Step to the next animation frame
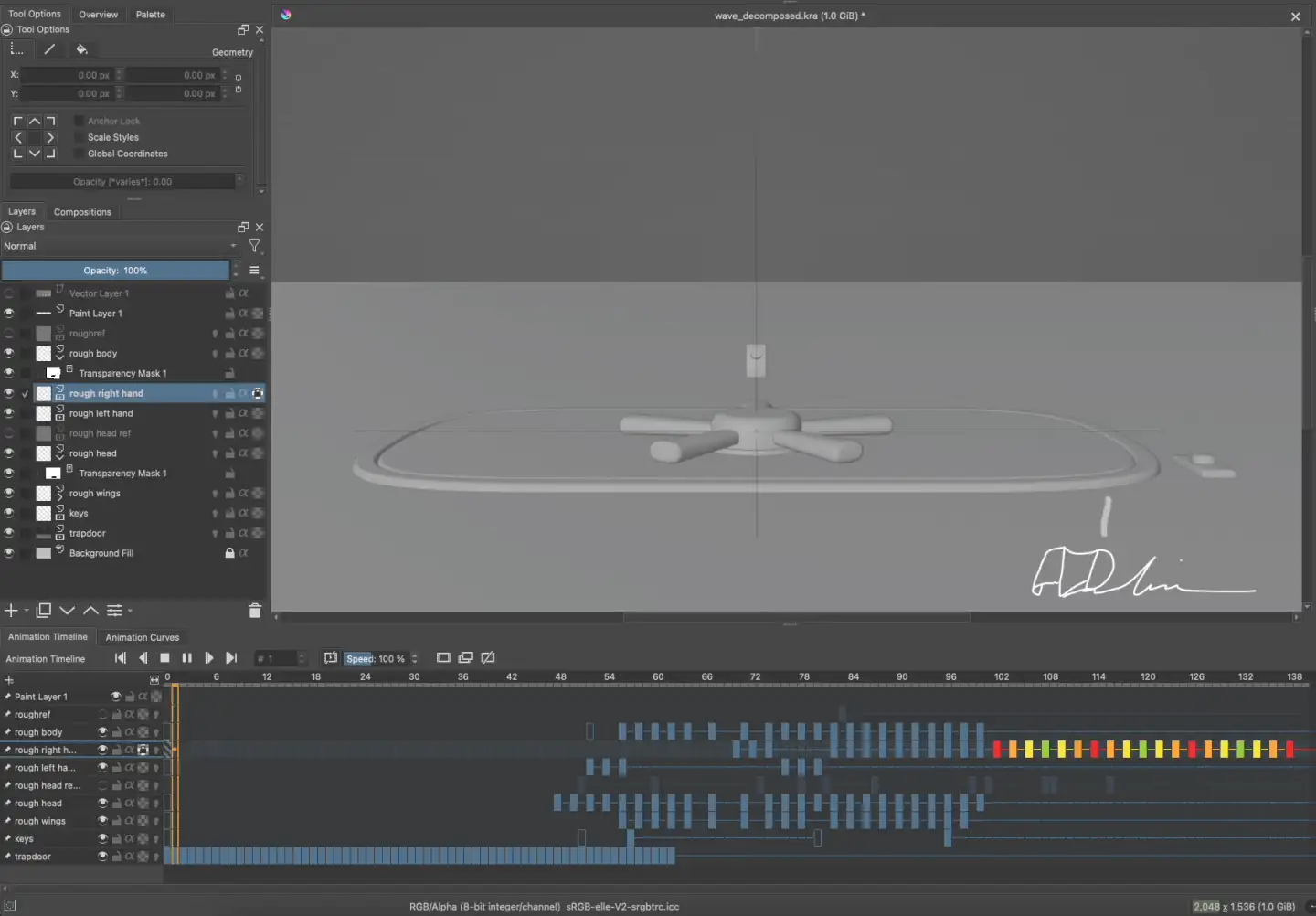 [209, 658]
